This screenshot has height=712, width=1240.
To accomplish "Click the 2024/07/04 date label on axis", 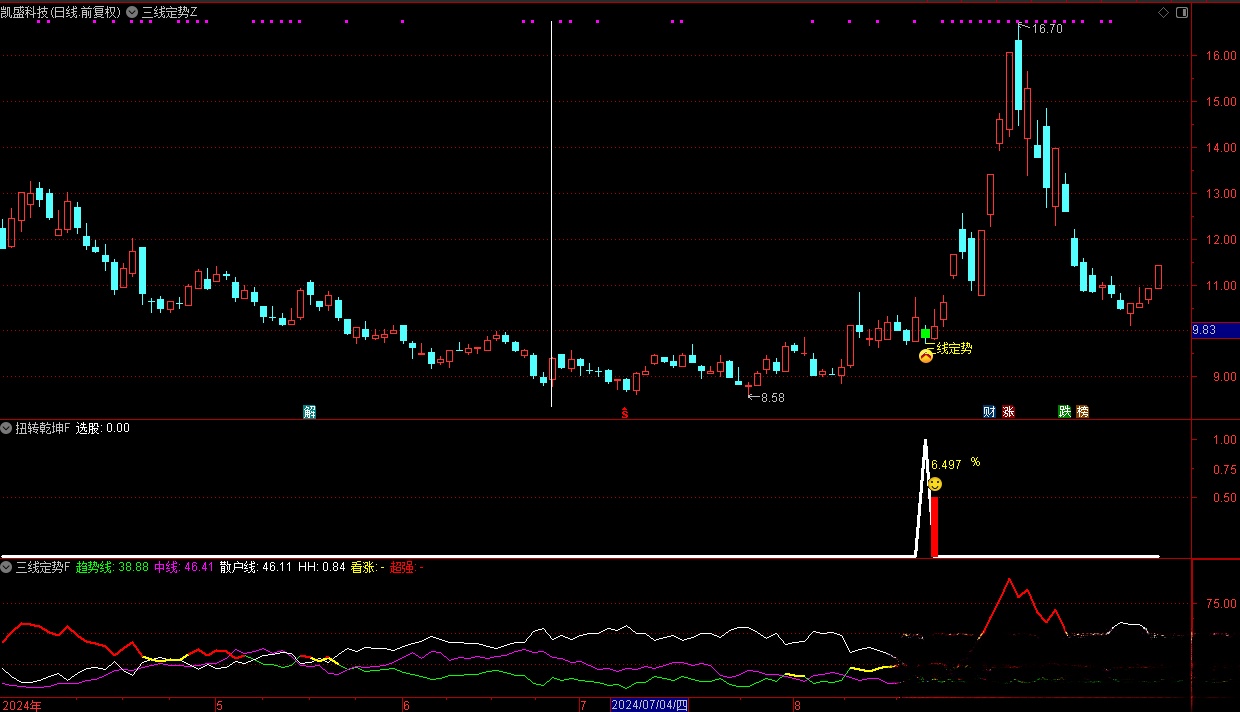I will pos(649,705).
